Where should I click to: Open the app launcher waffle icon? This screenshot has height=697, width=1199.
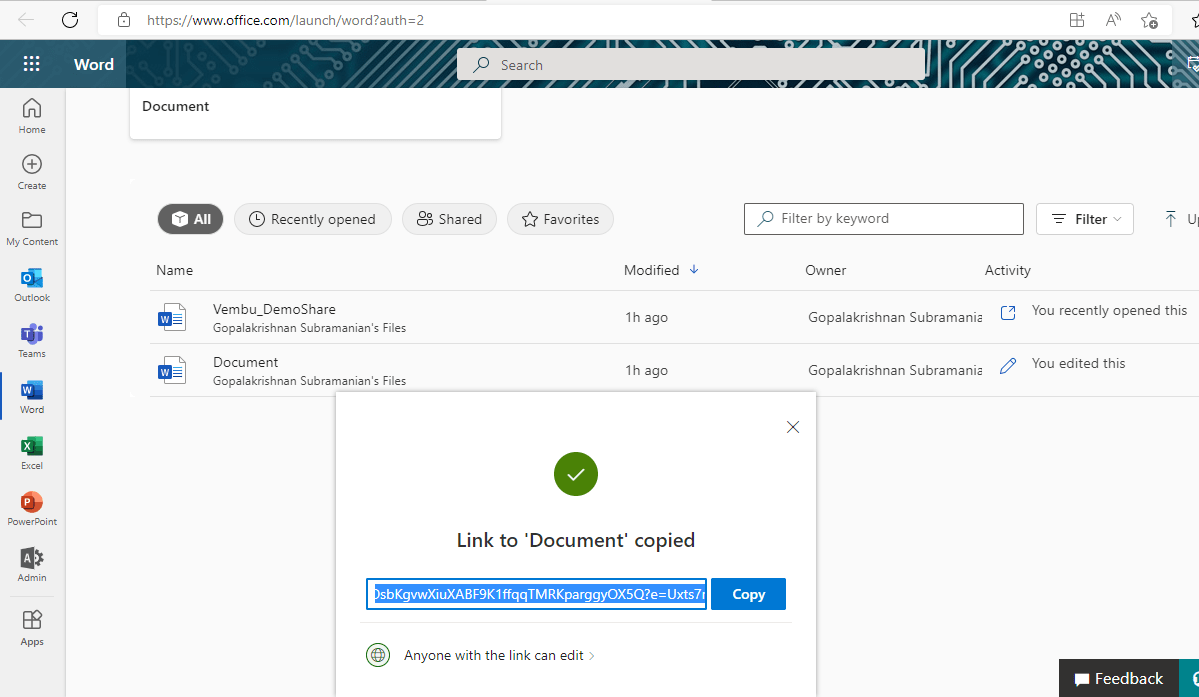[31, 64]
